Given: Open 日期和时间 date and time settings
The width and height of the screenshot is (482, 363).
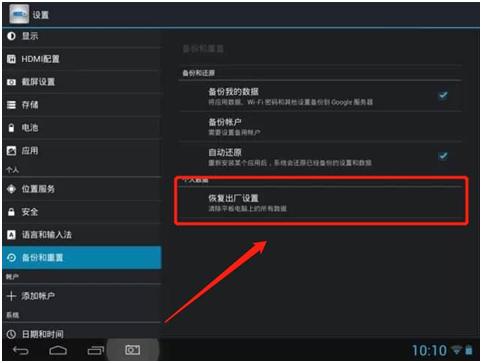Looking at the screenshot, I should pos(82,333).
